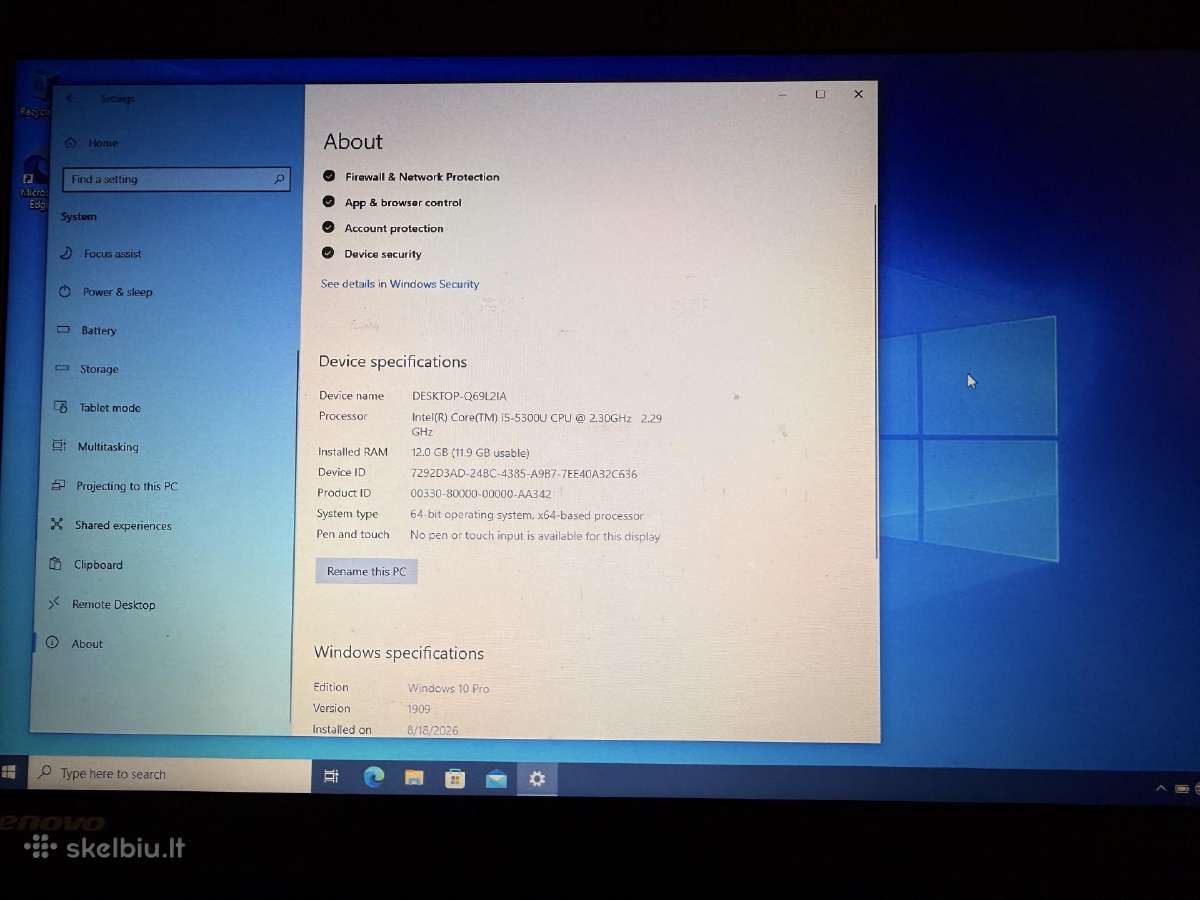Click the Battery icon in sidebar
The height and width of the screenshot is (900, 1200).
(x=63, y=329)
